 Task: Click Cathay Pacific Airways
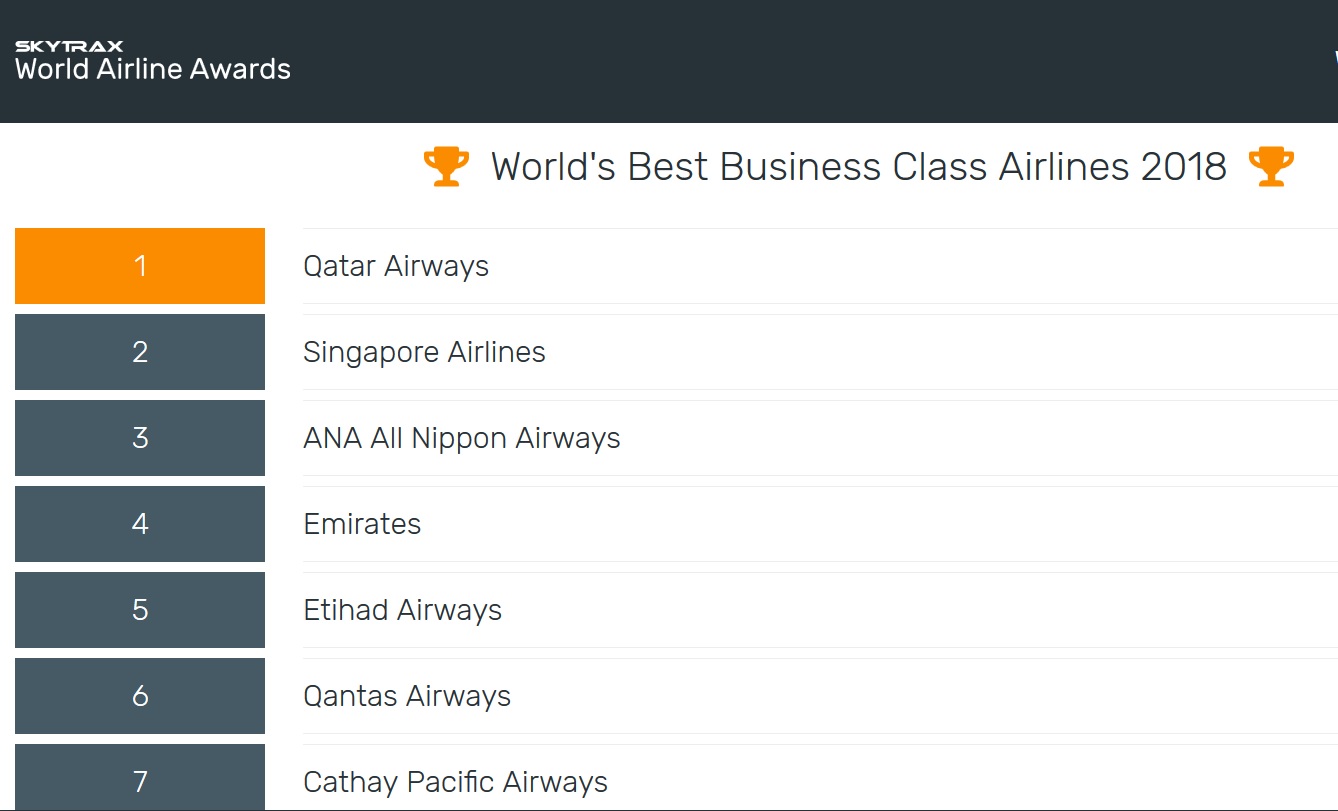pos(455,782)
